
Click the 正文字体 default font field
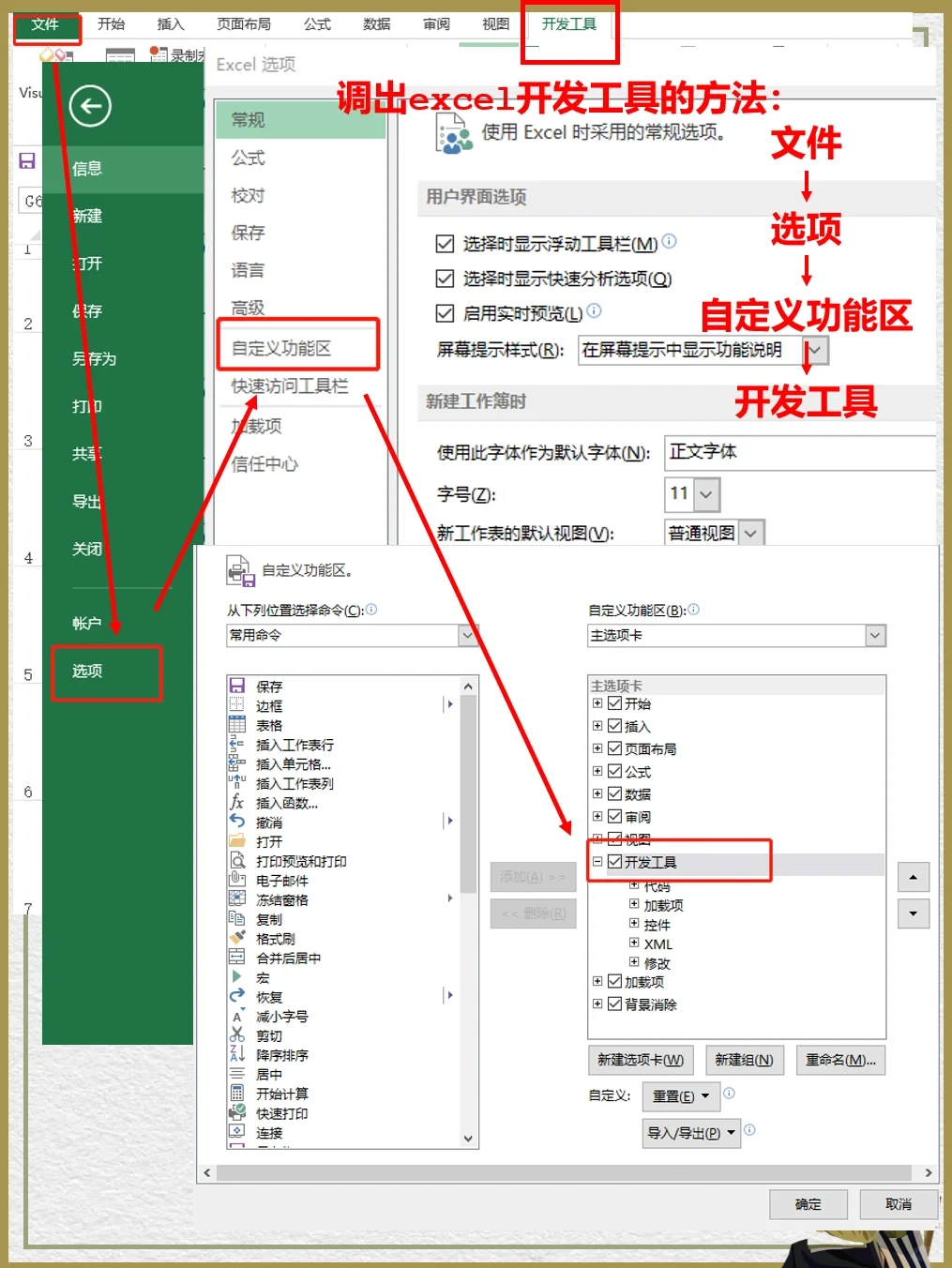pyautogui.click(x=799, y=452)
